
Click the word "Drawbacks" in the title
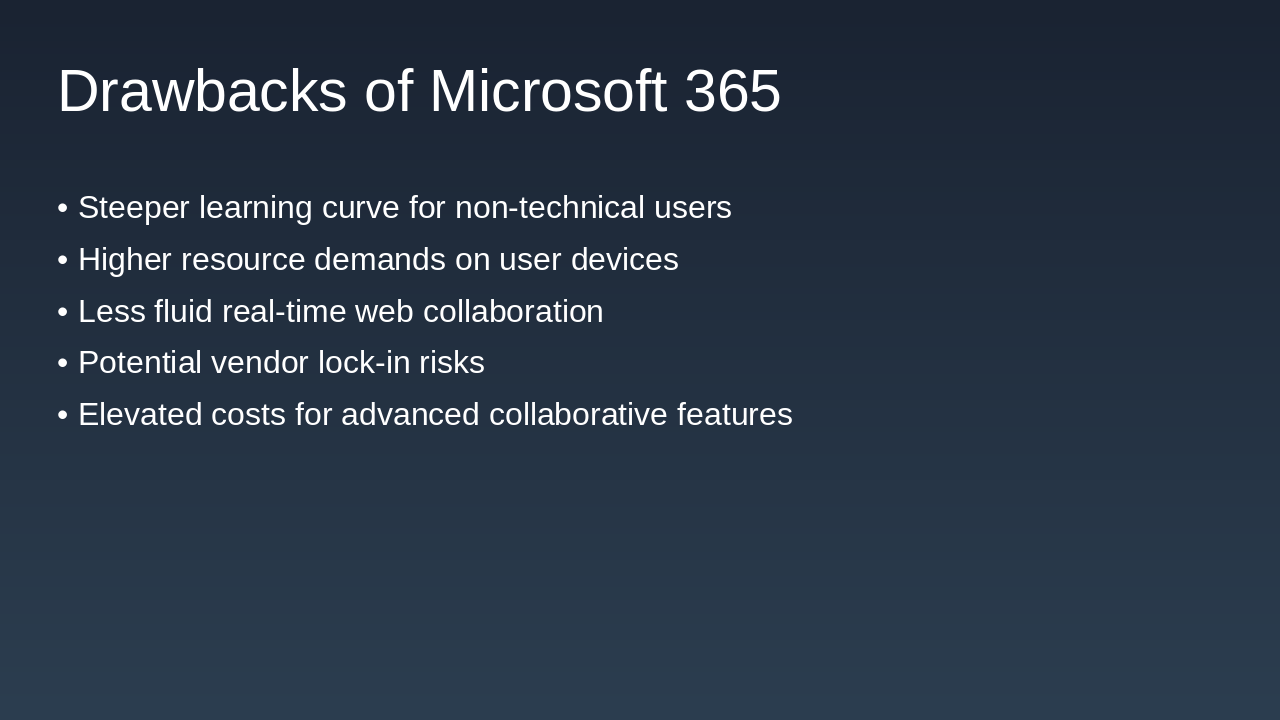(x=202, y=91)
